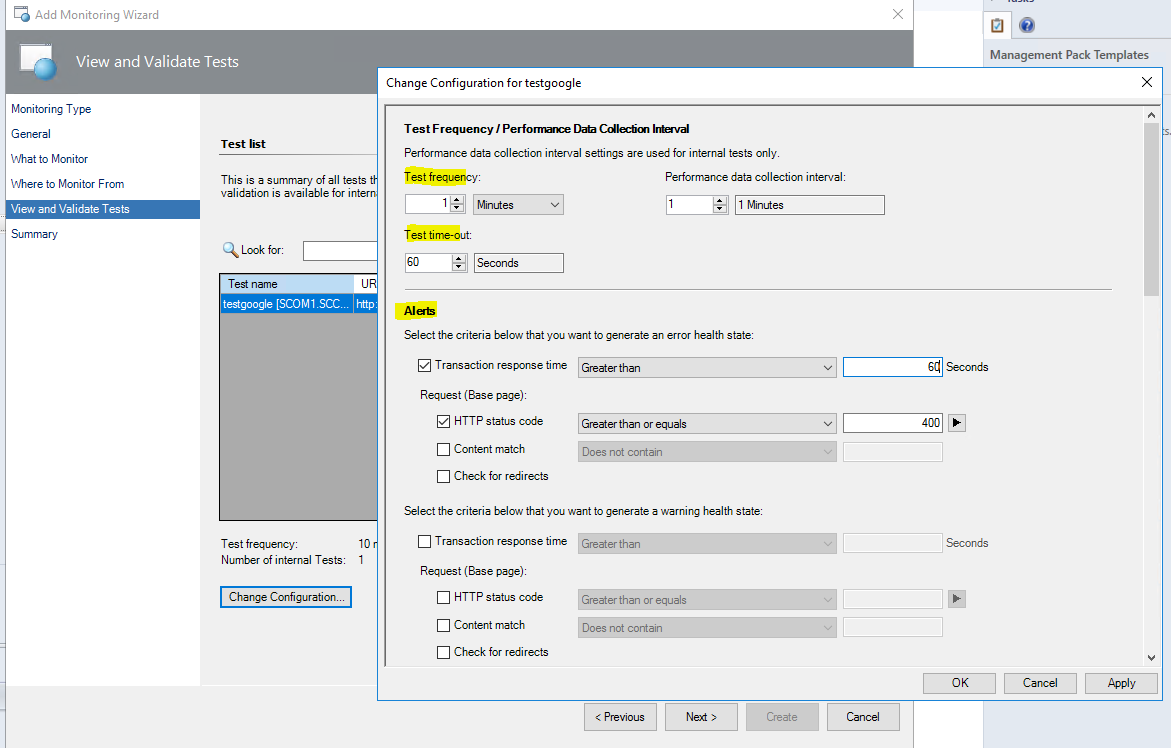Click Cancel in Change Configuration dialog

1040,683
